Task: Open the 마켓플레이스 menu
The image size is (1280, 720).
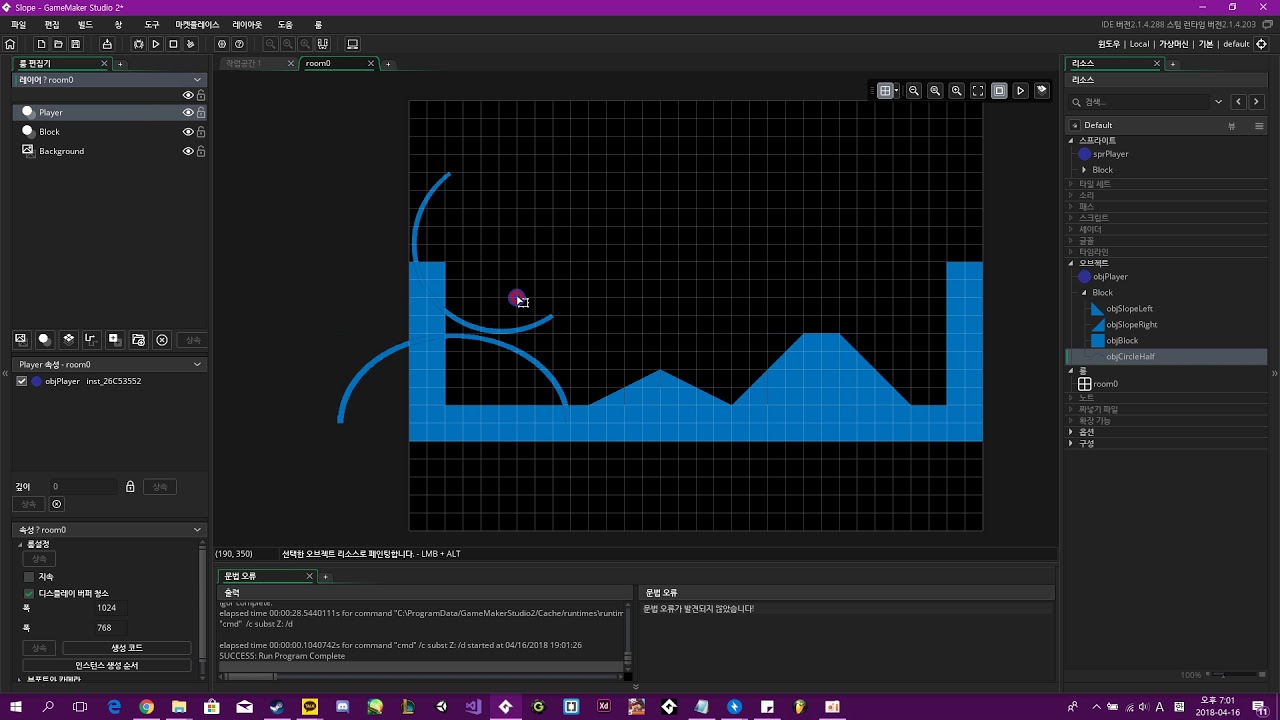Action: (x=197, y=24)
